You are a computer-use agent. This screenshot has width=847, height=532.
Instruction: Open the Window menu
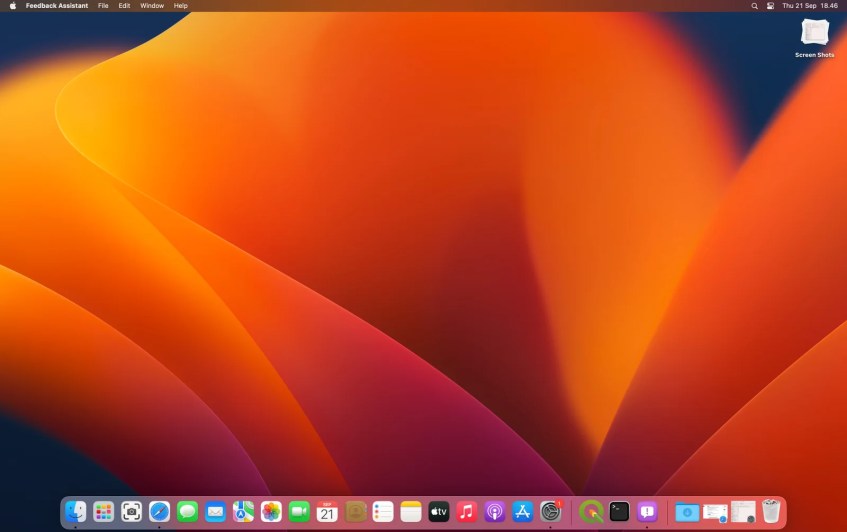click(x=152, y=5)
